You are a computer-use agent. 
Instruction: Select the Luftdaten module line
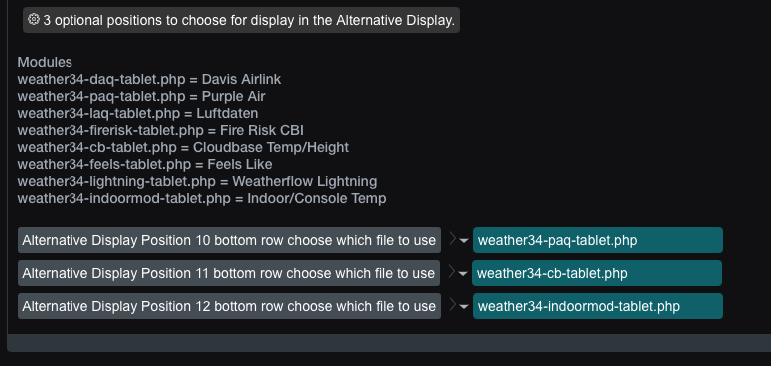pos(138,113)
